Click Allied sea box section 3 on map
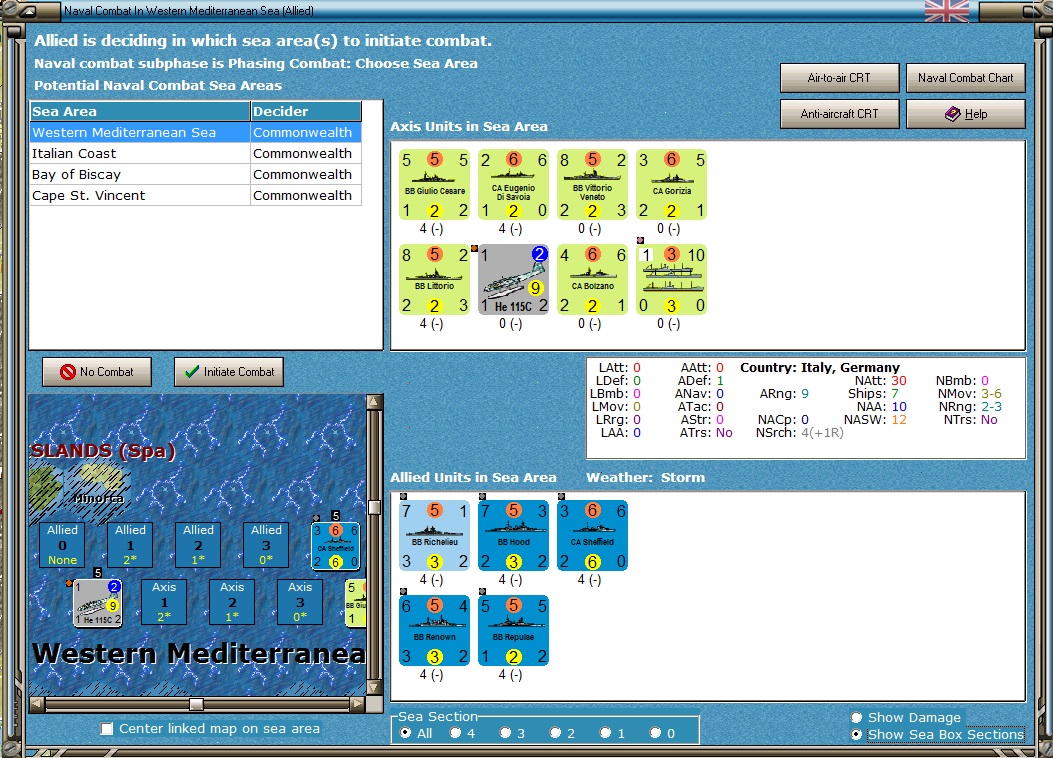 (266, 544)
